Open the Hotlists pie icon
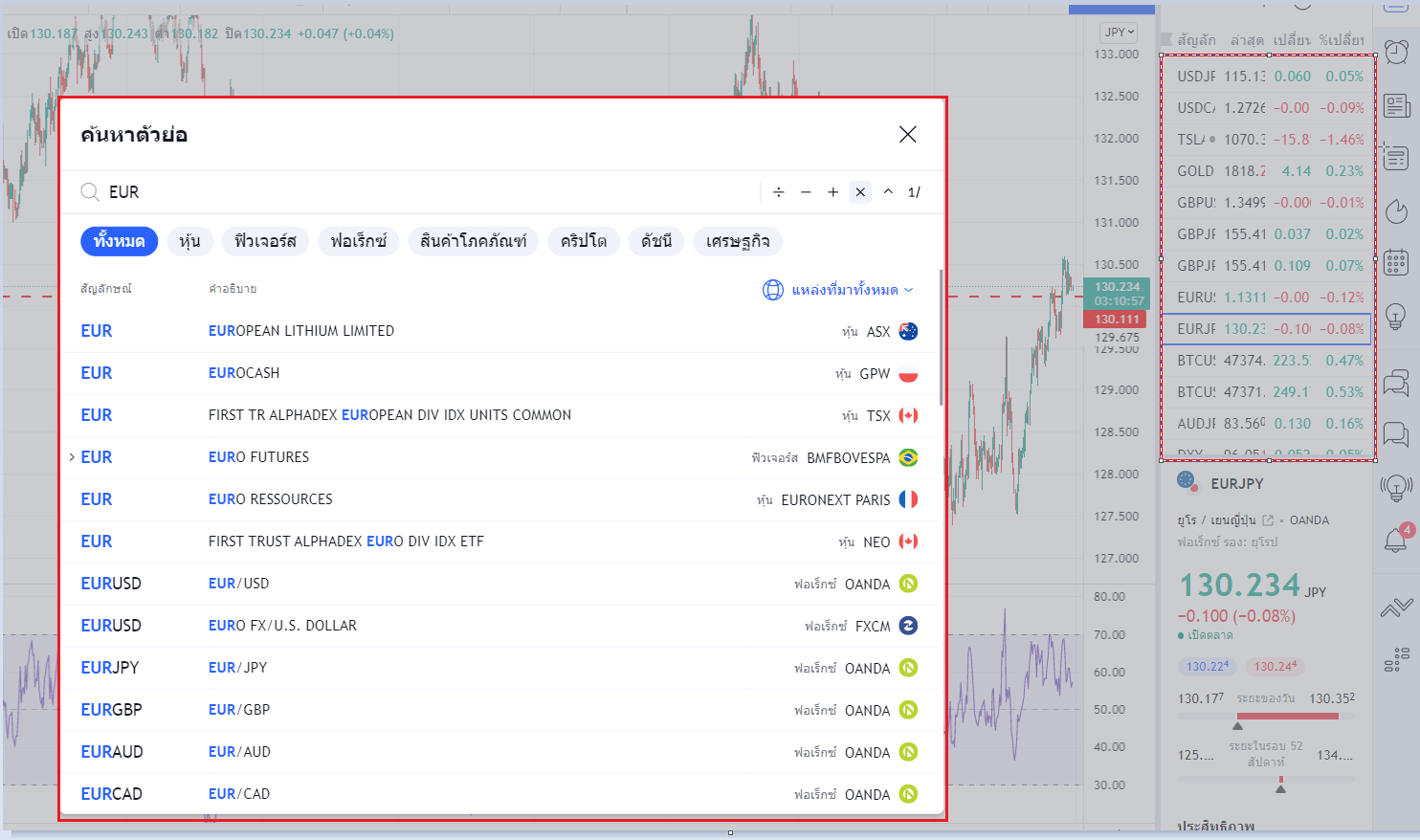This screenshot has width=1420, height=840. (x=1396, y=210)
